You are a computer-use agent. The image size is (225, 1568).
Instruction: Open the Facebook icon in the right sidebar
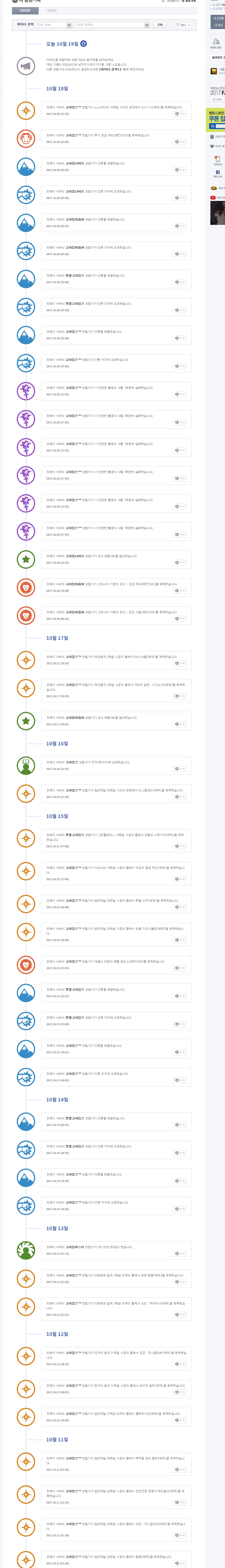coord(218,172)
